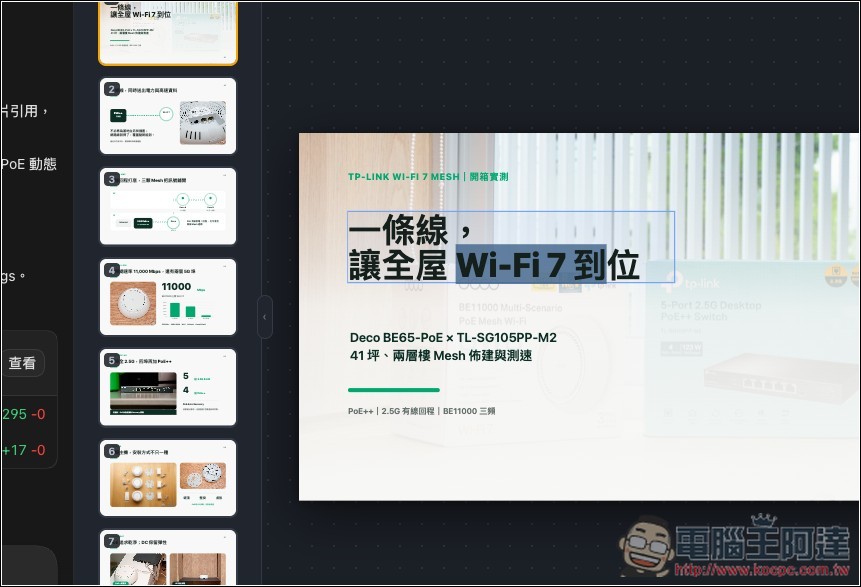The image size is (861, 587).
Task: Click the 查看 button
Action: [x=22, y=363]
